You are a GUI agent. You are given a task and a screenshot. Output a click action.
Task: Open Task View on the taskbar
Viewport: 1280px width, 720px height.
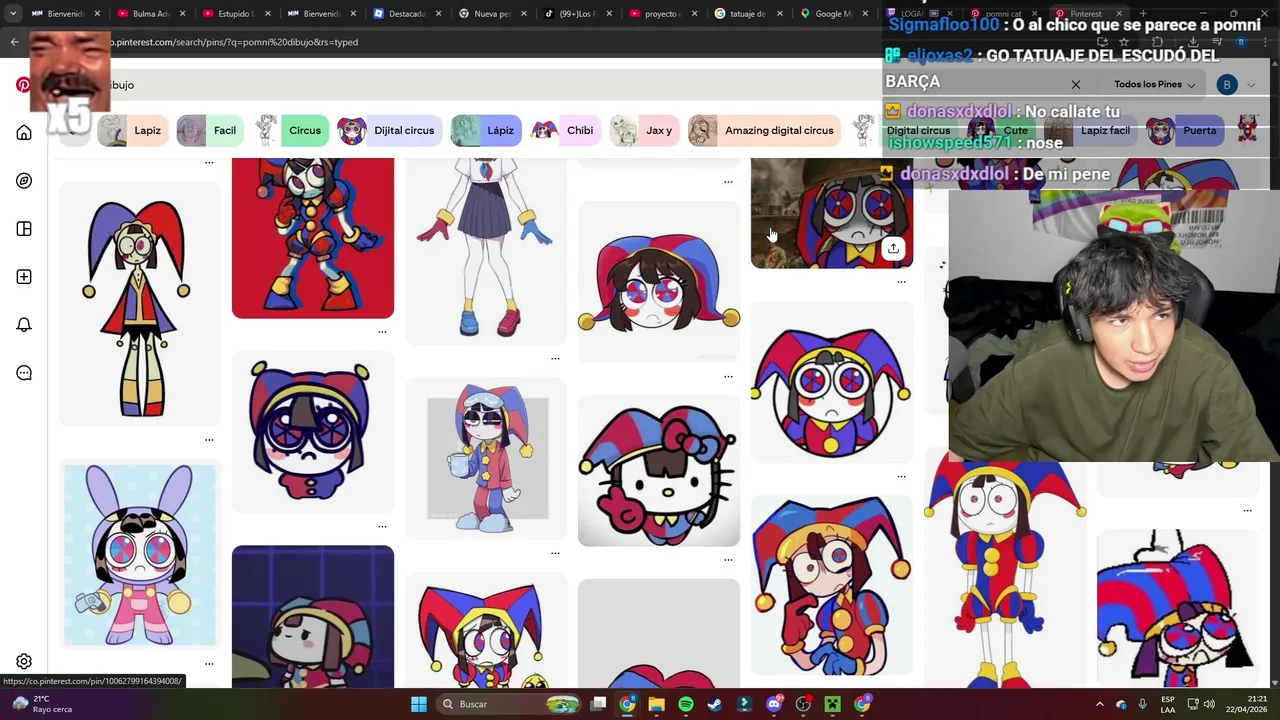(x=598, y=704)
